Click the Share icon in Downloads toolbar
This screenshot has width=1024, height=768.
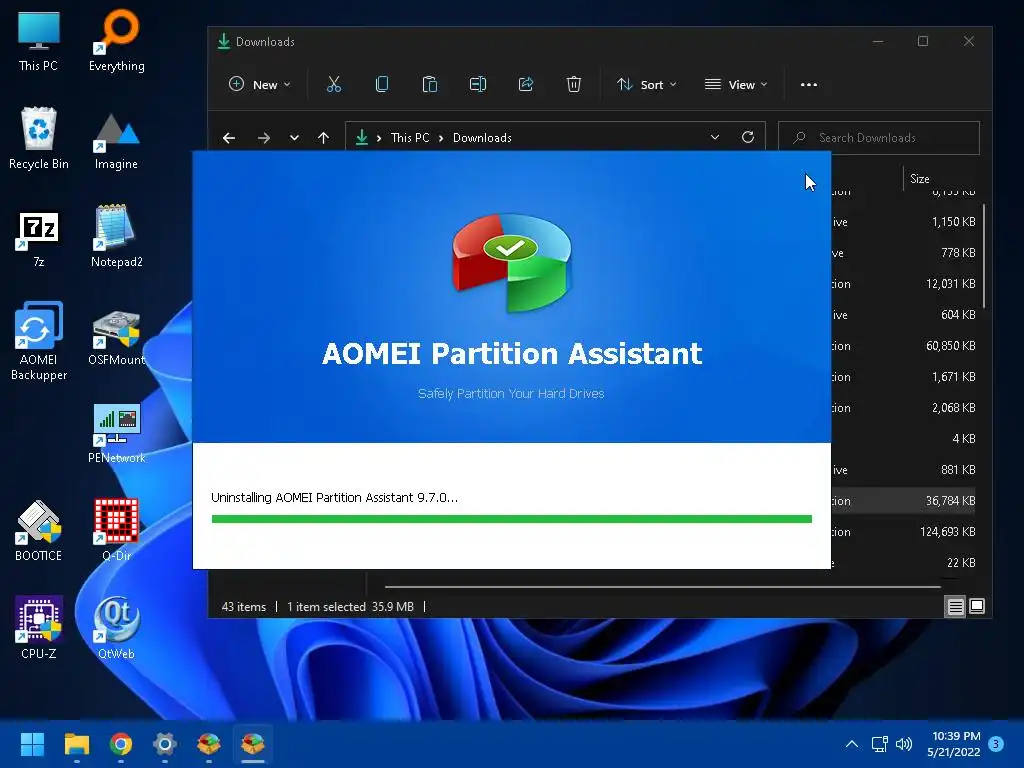526,84
